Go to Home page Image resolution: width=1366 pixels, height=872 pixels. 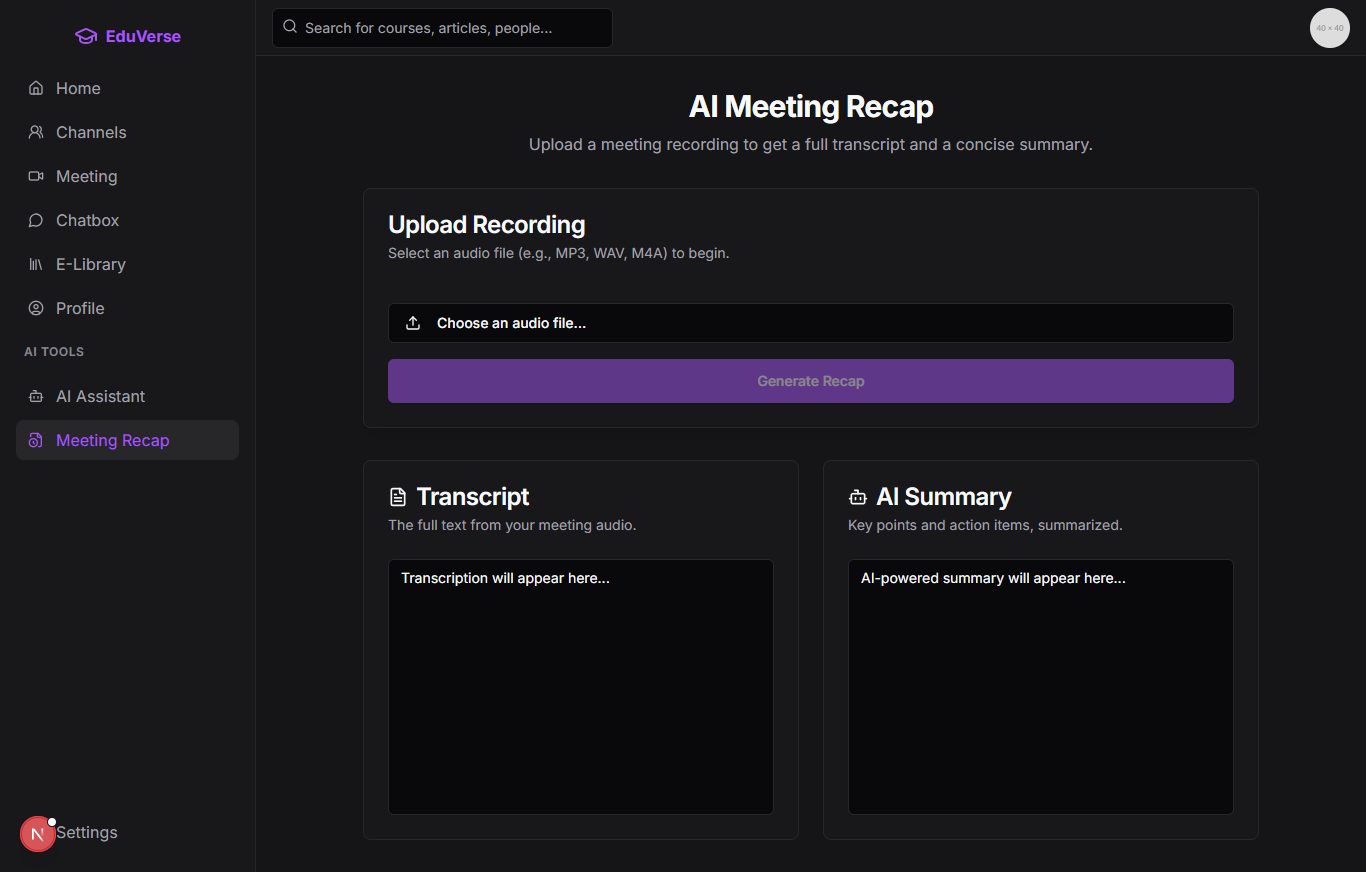pyautogui.click(x=127, y=88)
